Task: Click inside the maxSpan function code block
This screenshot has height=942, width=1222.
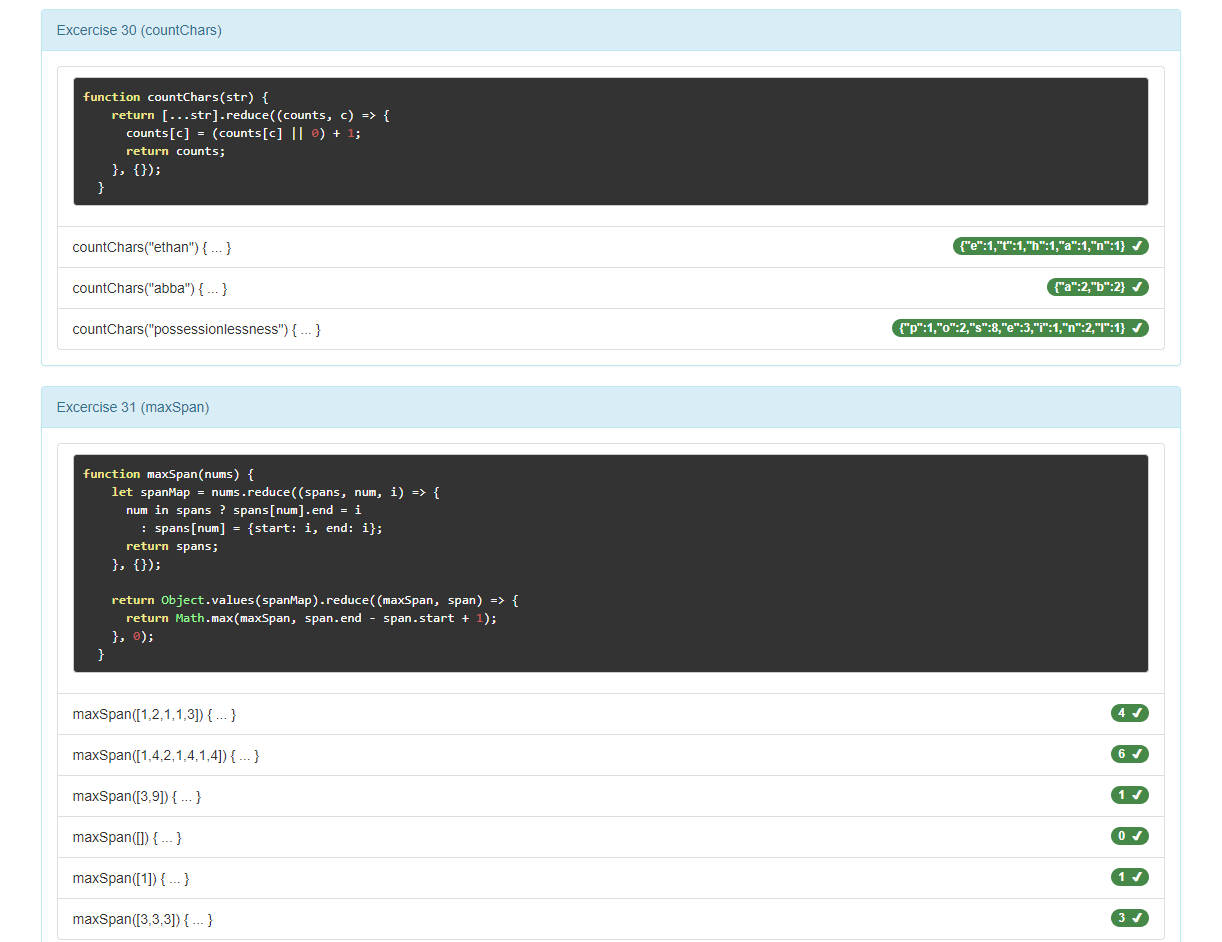Action: pos(610,563)
